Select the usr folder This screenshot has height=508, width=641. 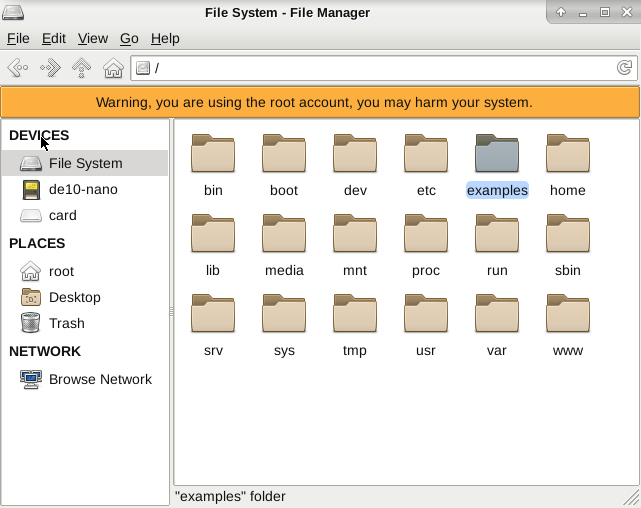426,324
